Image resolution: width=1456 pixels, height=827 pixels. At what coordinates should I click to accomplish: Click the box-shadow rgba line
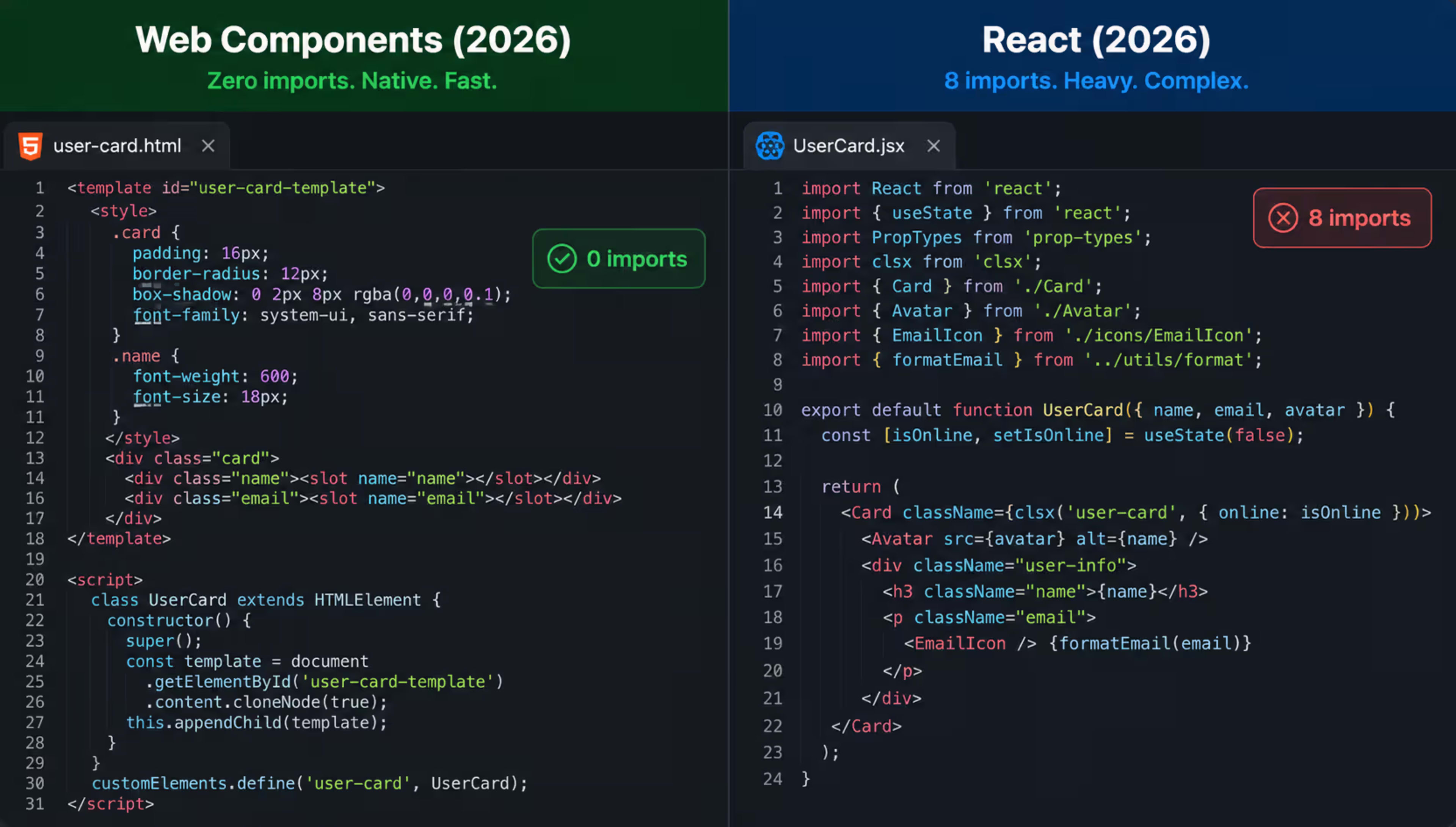pos(322,294)
